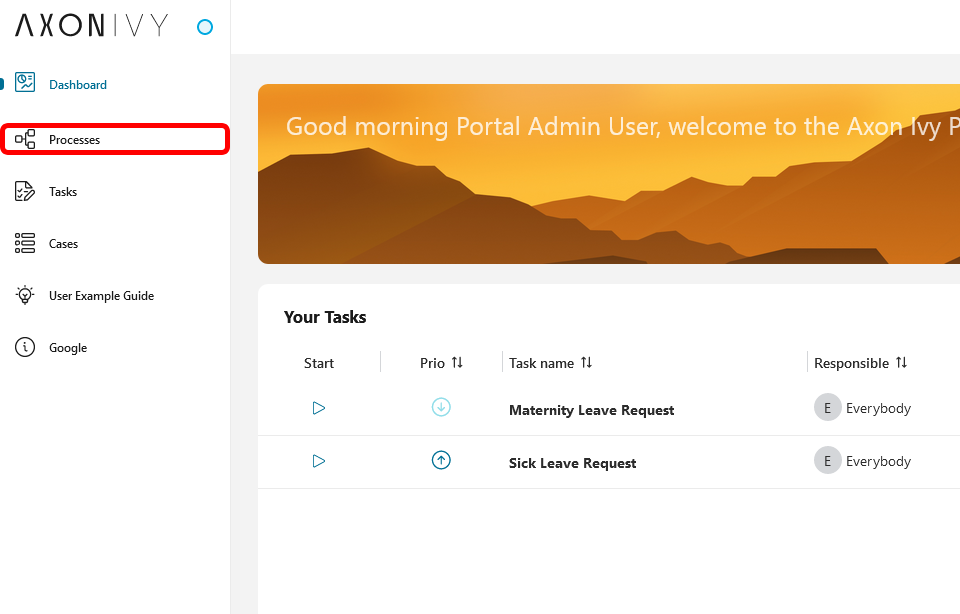Click the Google info icon
Viewport: 960px width, 614px height.
(25, 347)
